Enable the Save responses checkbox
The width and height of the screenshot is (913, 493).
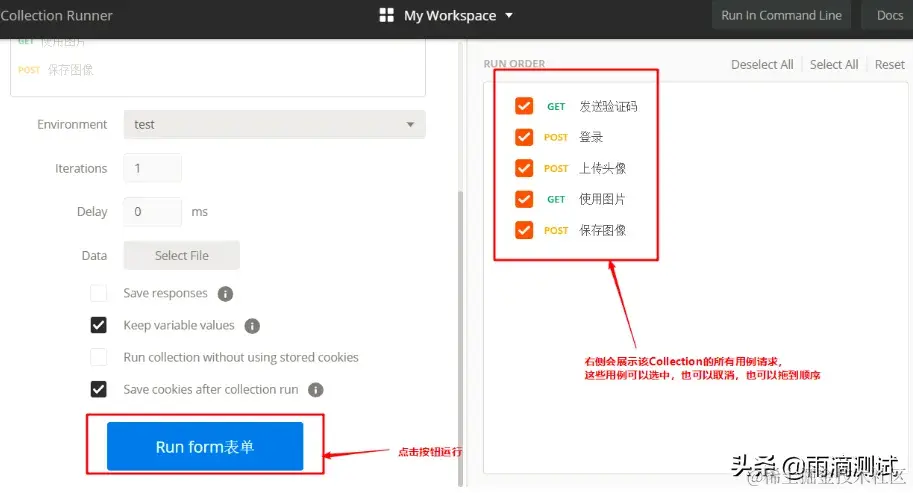[98, 293]
